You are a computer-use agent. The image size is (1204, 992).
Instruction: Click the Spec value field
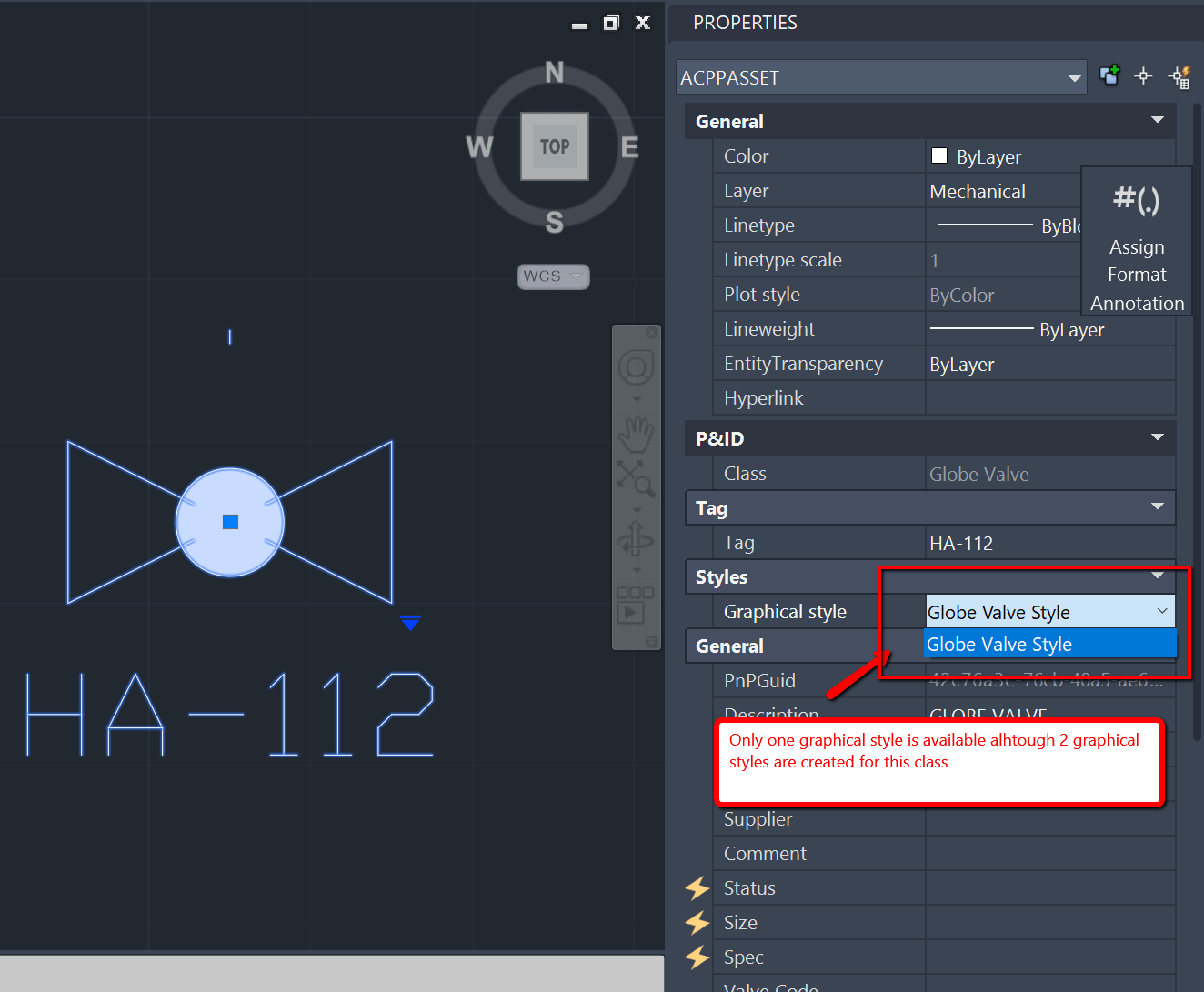click(1050, 957)
